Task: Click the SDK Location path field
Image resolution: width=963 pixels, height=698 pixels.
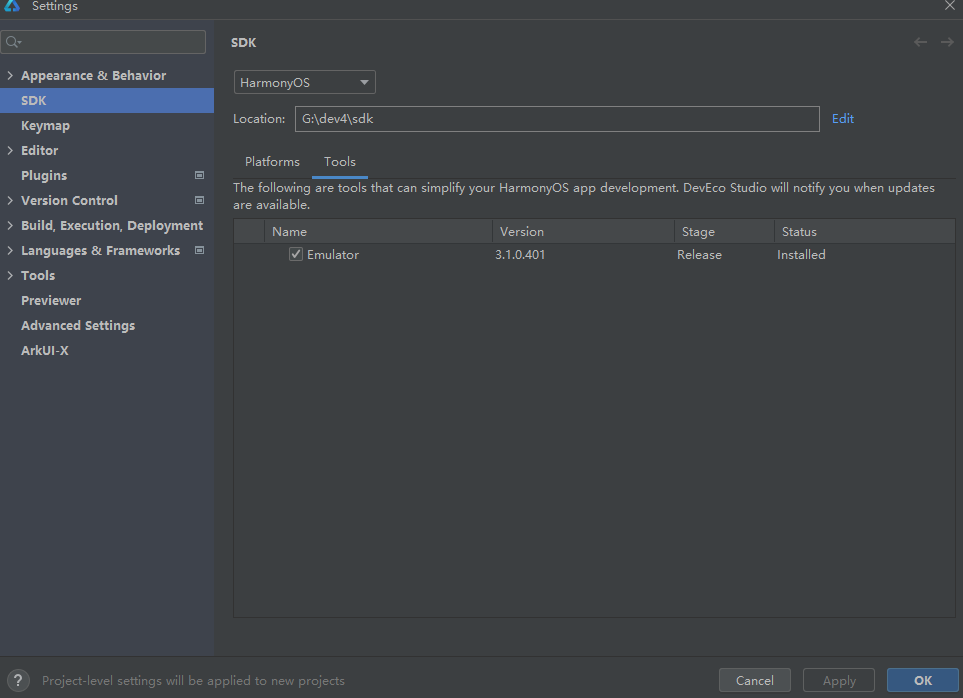Action: click(x=557, y=118)
